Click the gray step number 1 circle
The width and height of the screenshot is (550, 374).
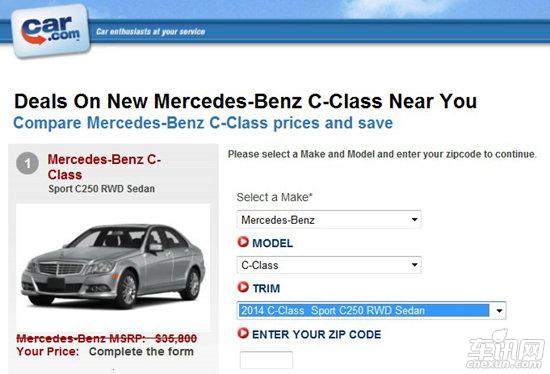[27, 163]
